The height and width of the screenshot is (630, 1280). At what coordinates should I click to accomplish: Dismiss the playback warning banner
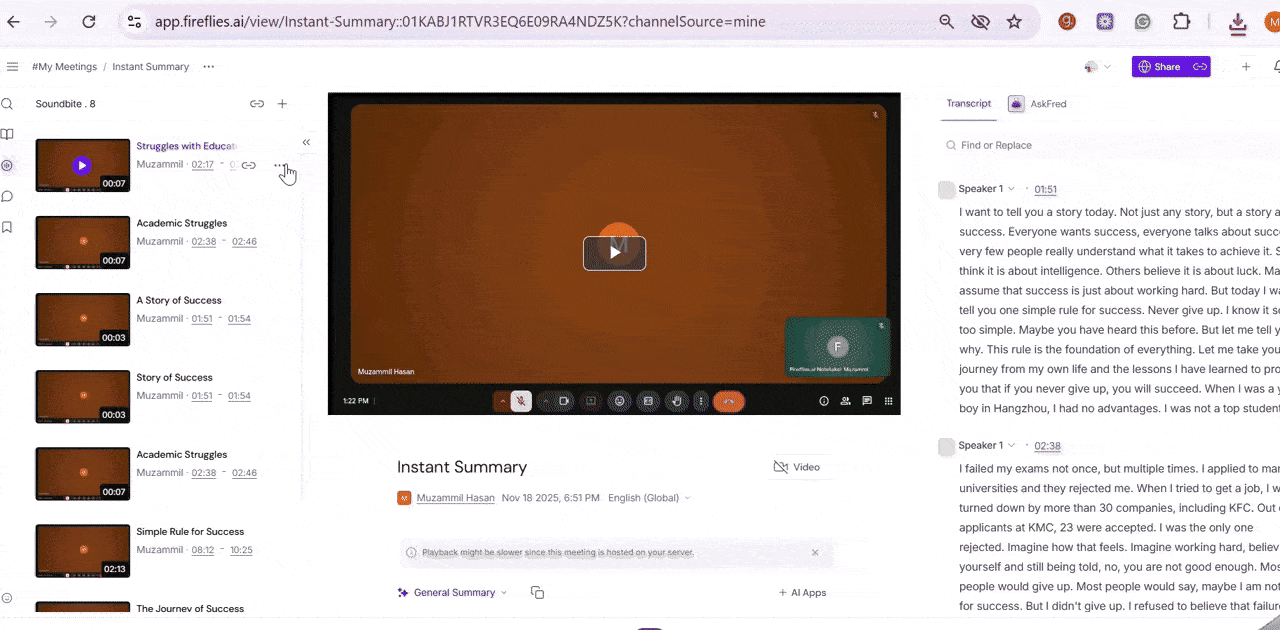(815, 552)
